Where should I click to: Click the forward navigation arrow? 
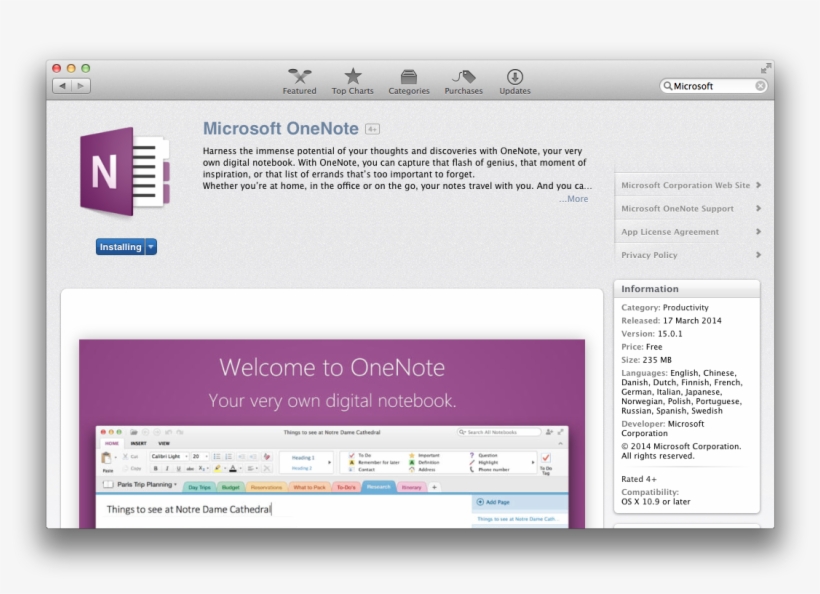coord(80,86)
